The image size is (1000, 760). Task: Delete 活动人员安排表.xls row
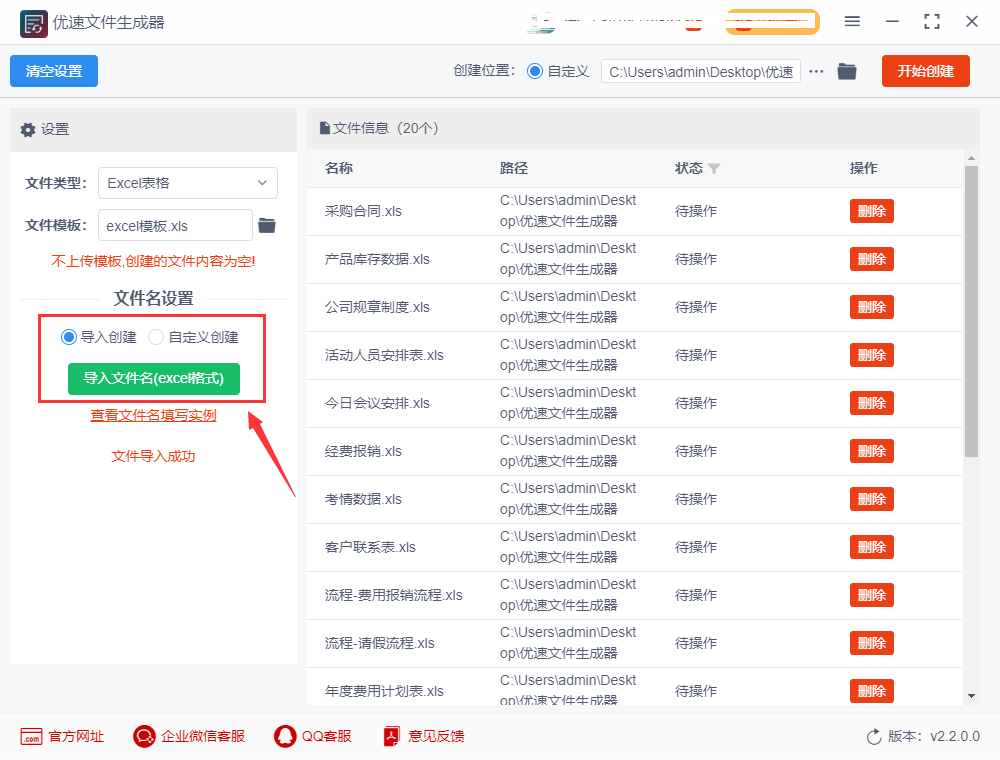[871, 355]
